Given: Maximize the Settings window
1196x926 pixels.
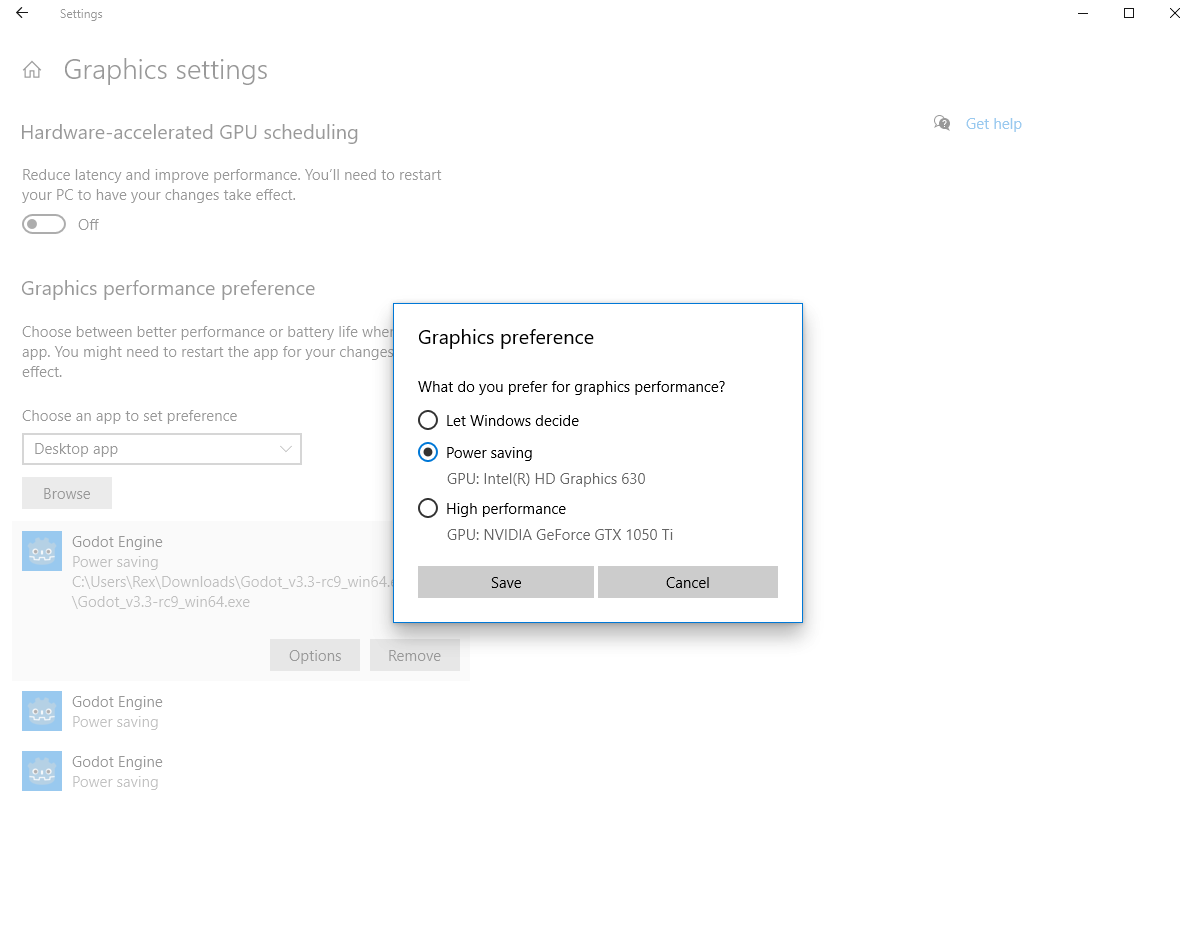Looking at the screenshot, I should click(1129, 13).
